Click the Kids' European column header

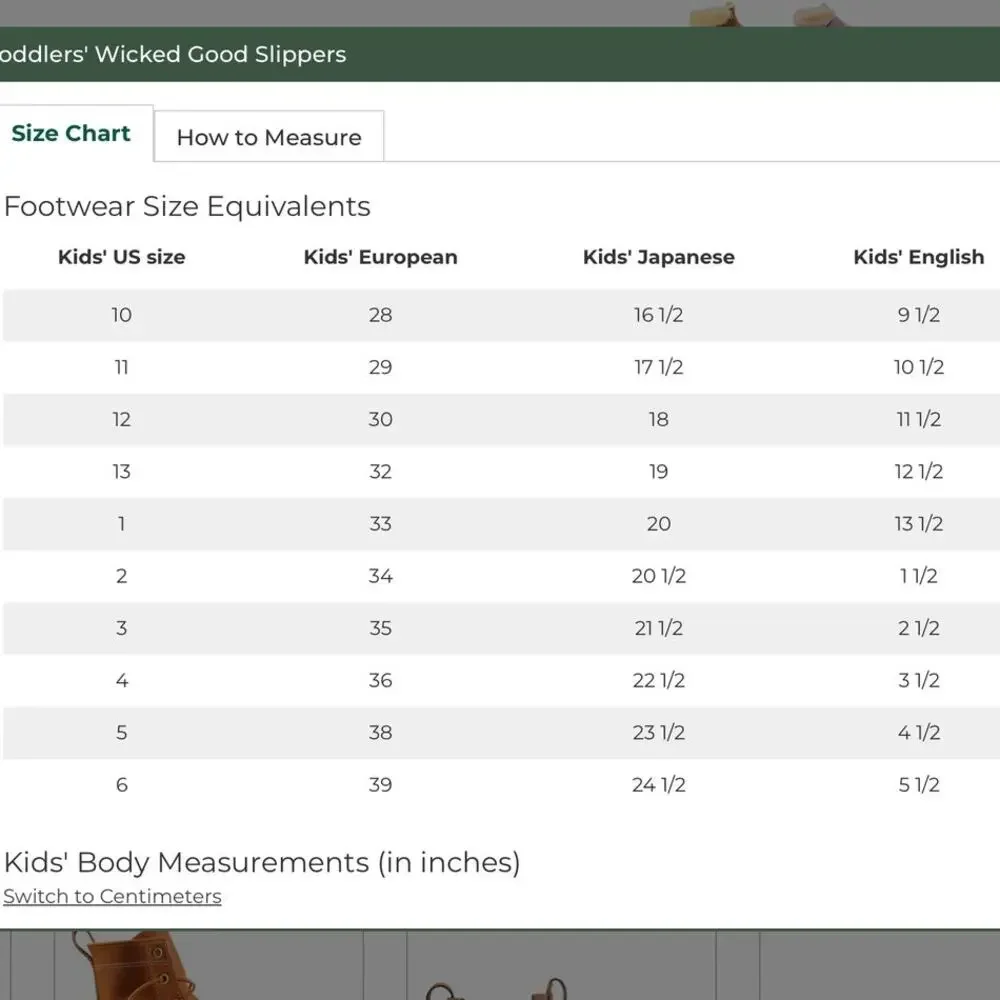381,256
